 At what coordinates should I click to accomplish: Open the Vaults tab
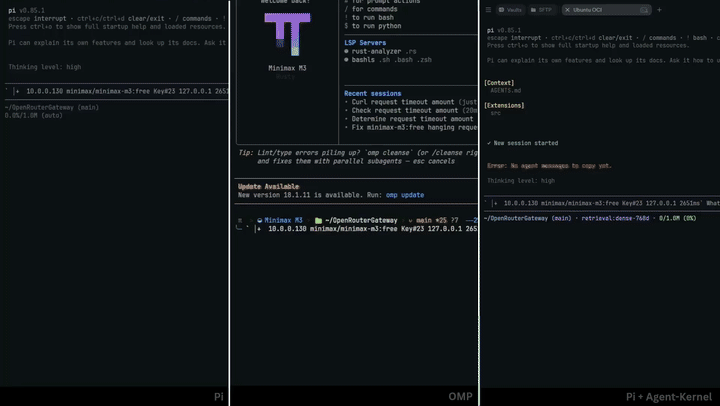(x=511, y=10)
